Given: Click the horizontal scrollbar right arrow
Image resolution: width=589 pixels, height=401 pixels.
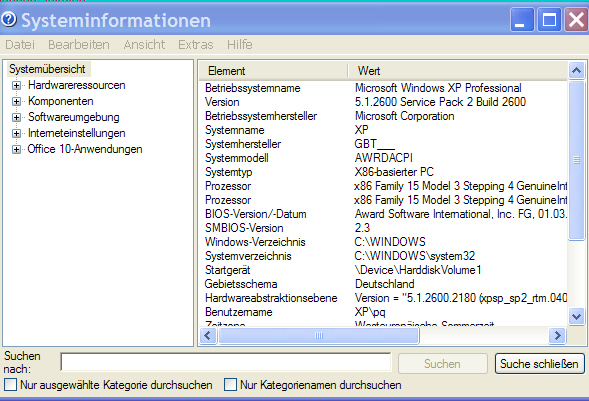Looking at the screenshot, I should coord(557,335).
